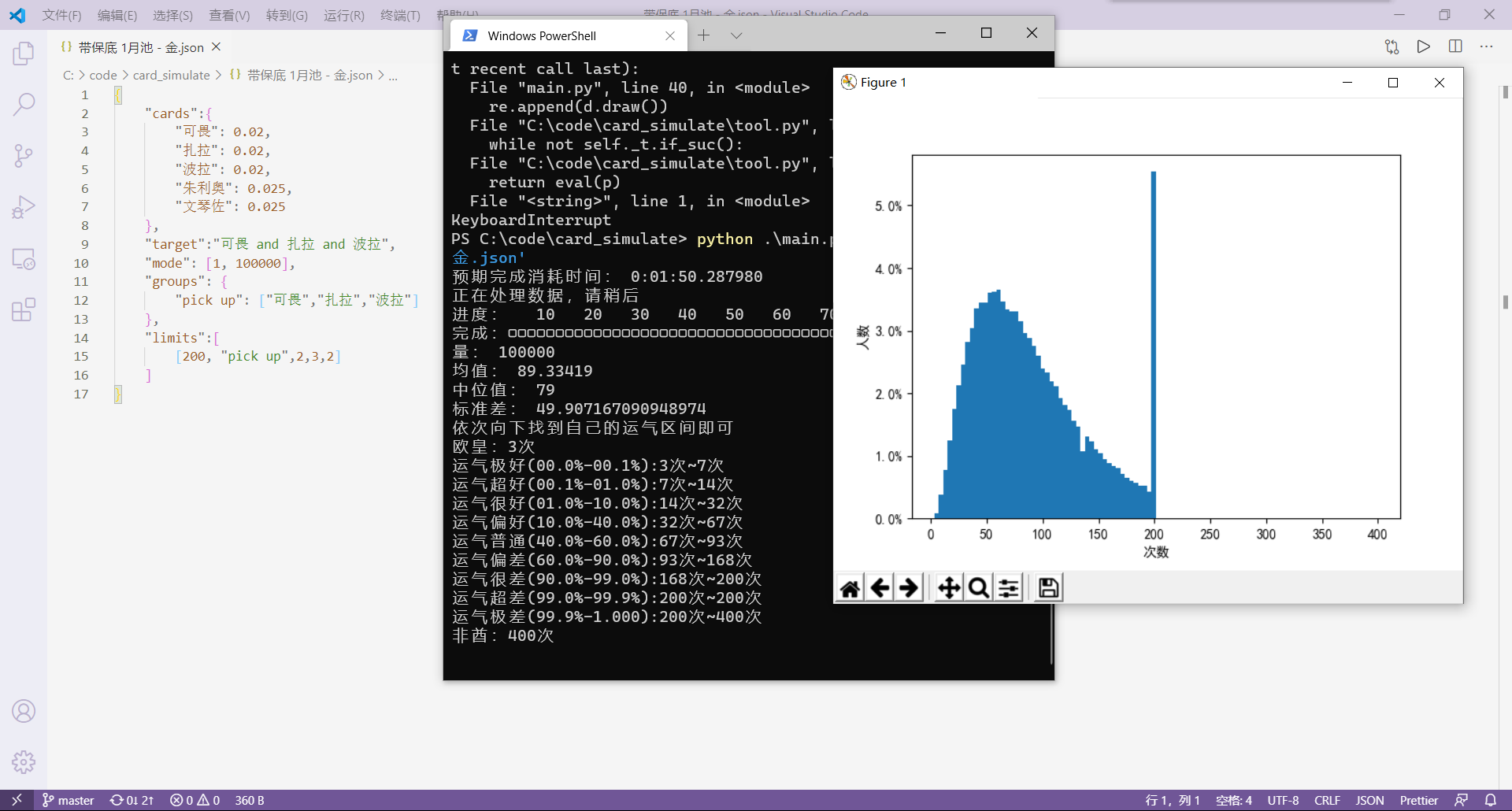The height and width of the screenshot is (811, 1512).
Task: Select the Search icon in activity bar
Action: click(x=24, y=103)
